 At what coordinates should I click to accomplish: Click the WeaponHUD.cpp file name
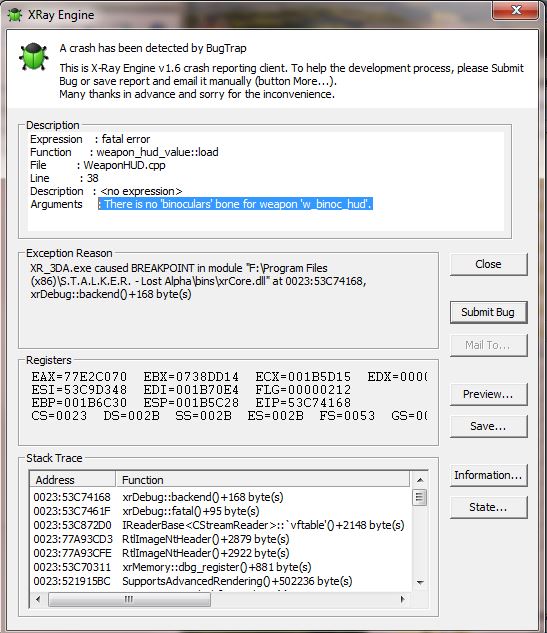124,165
